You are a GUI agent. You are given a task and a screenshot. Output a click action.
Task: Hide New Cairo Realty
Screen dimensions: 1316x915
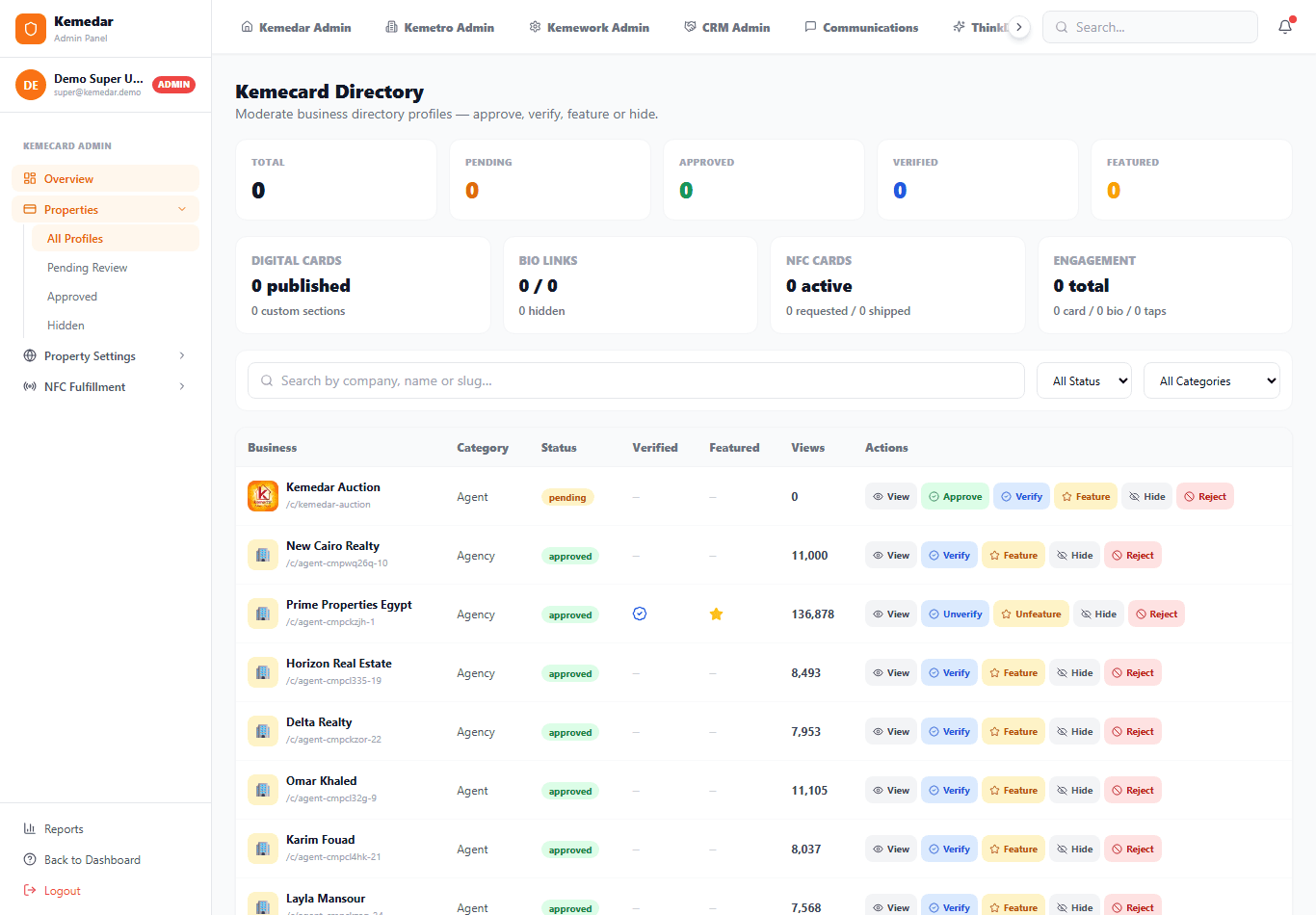pyautogui.click(x=1074, y=555)
